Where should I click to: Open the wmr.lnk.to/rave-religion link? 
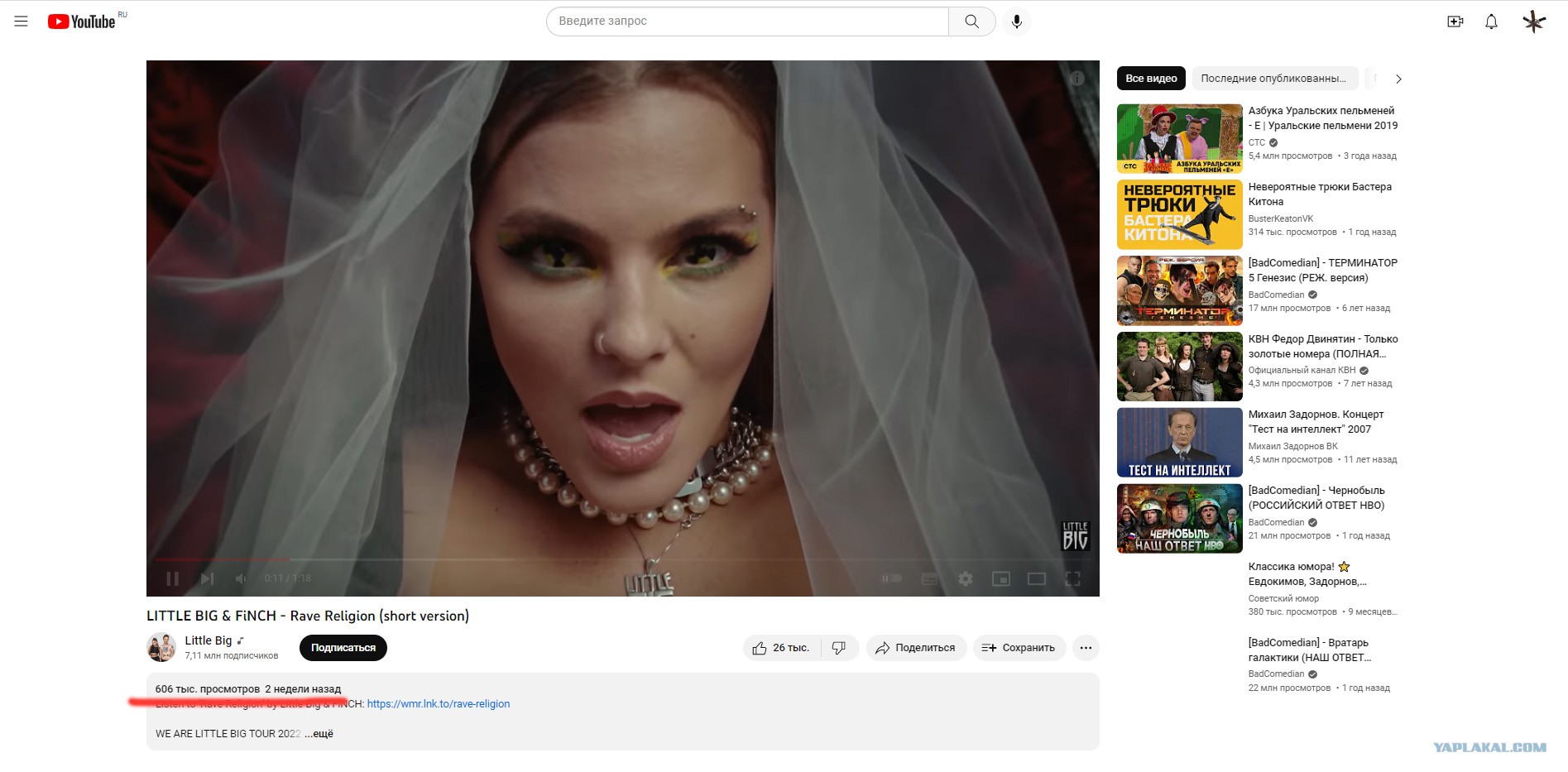pos(439,704)
